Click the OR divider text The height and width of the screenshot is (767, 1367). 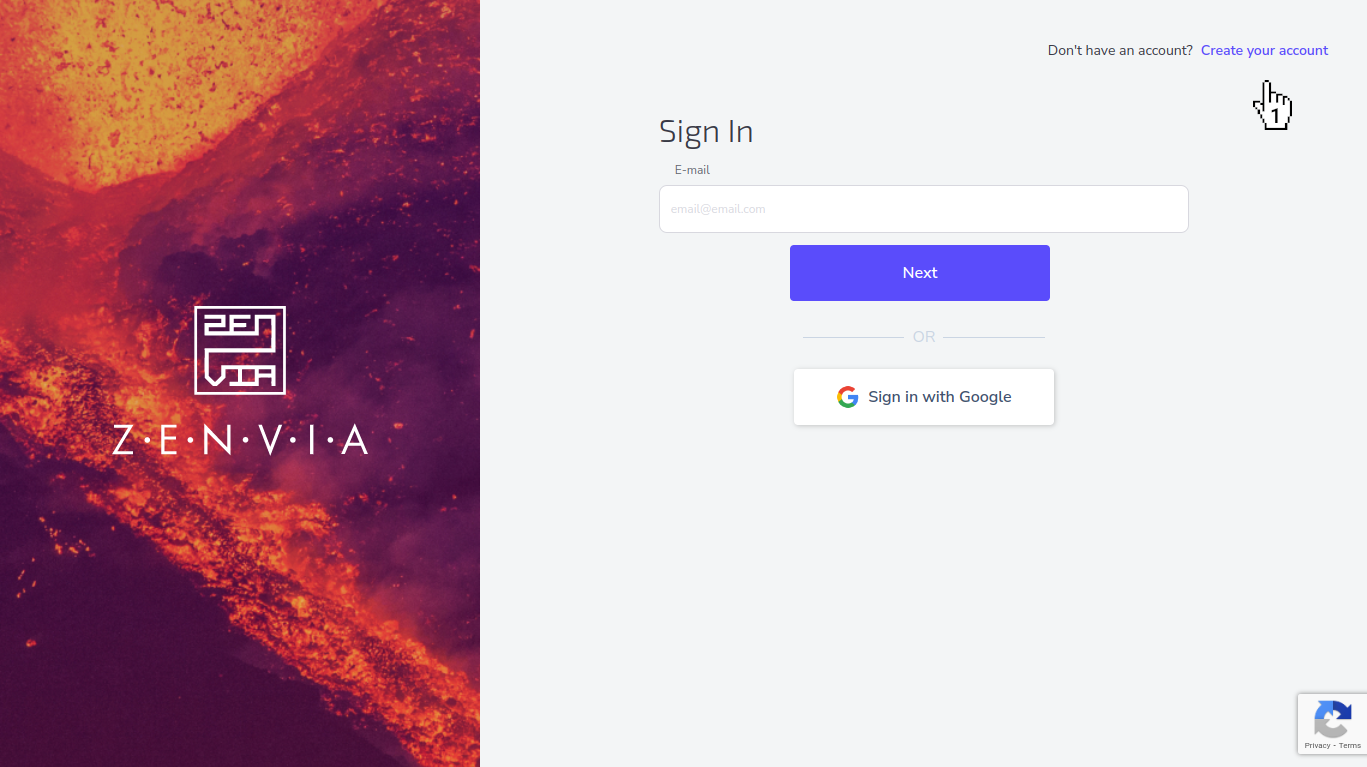pos(924,337)
